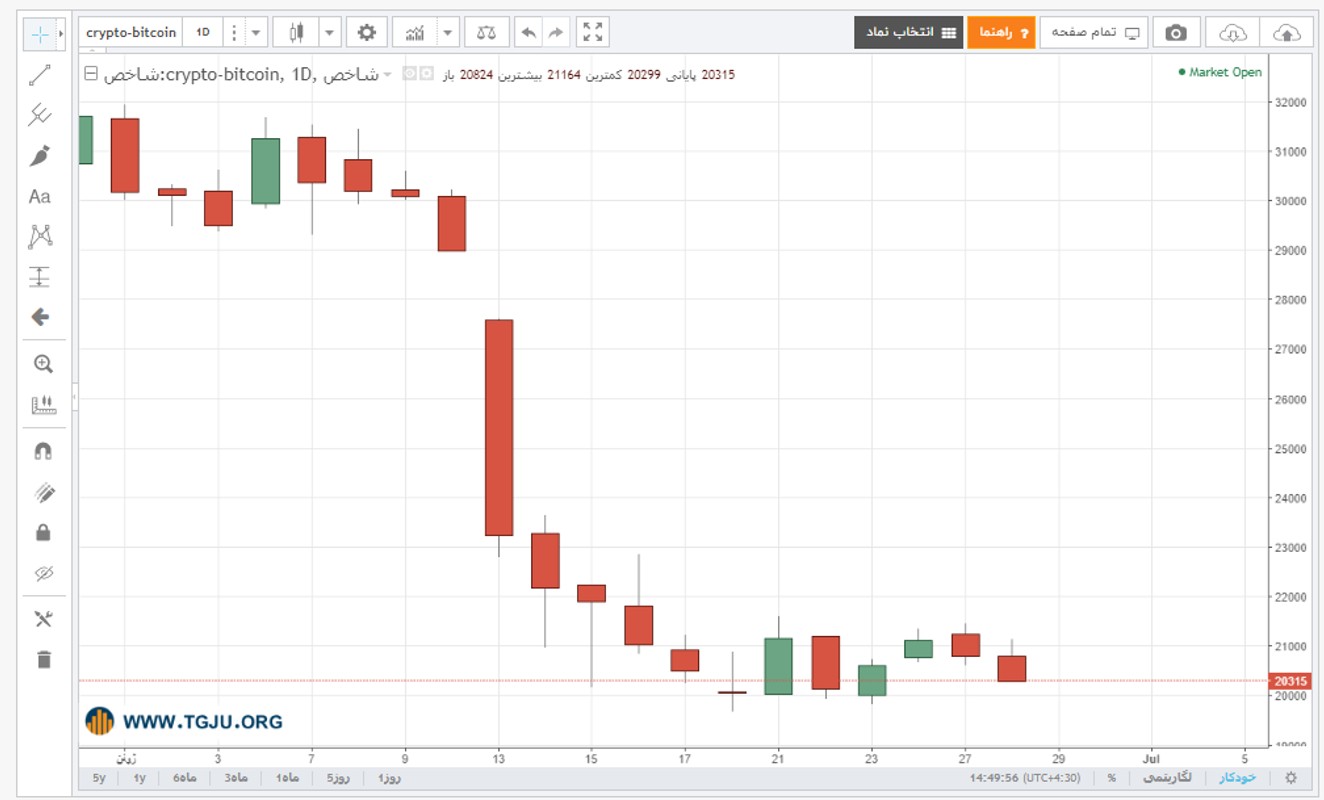The image size is (1324, 800).
Task: Save chart layout with cloud upload icon
Action: tap(1288, 33)
